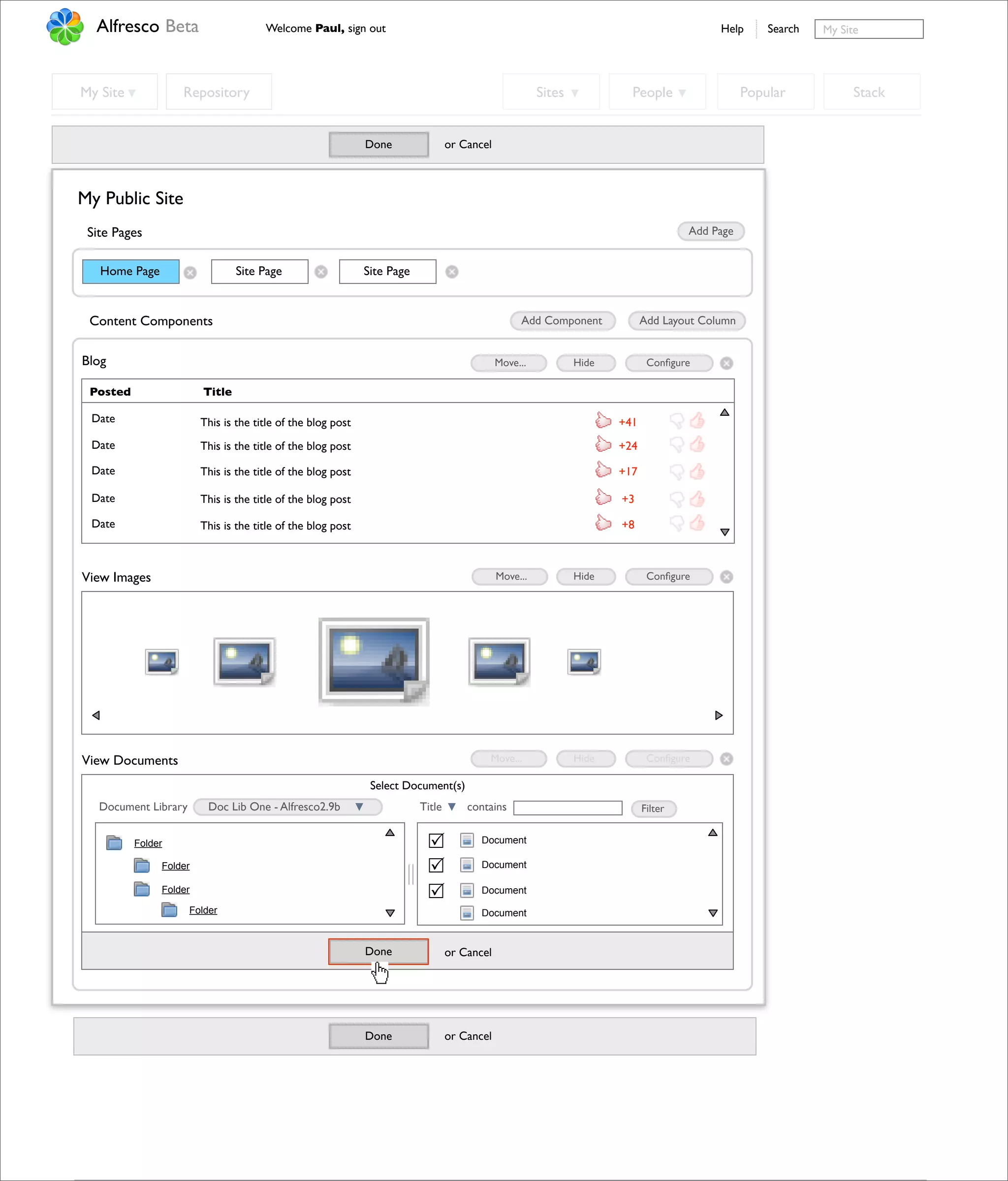Viewport: 1008px width, 1181px height.
Task: Uncheck the third Document checkbox
Action: (x=436, y=890)
